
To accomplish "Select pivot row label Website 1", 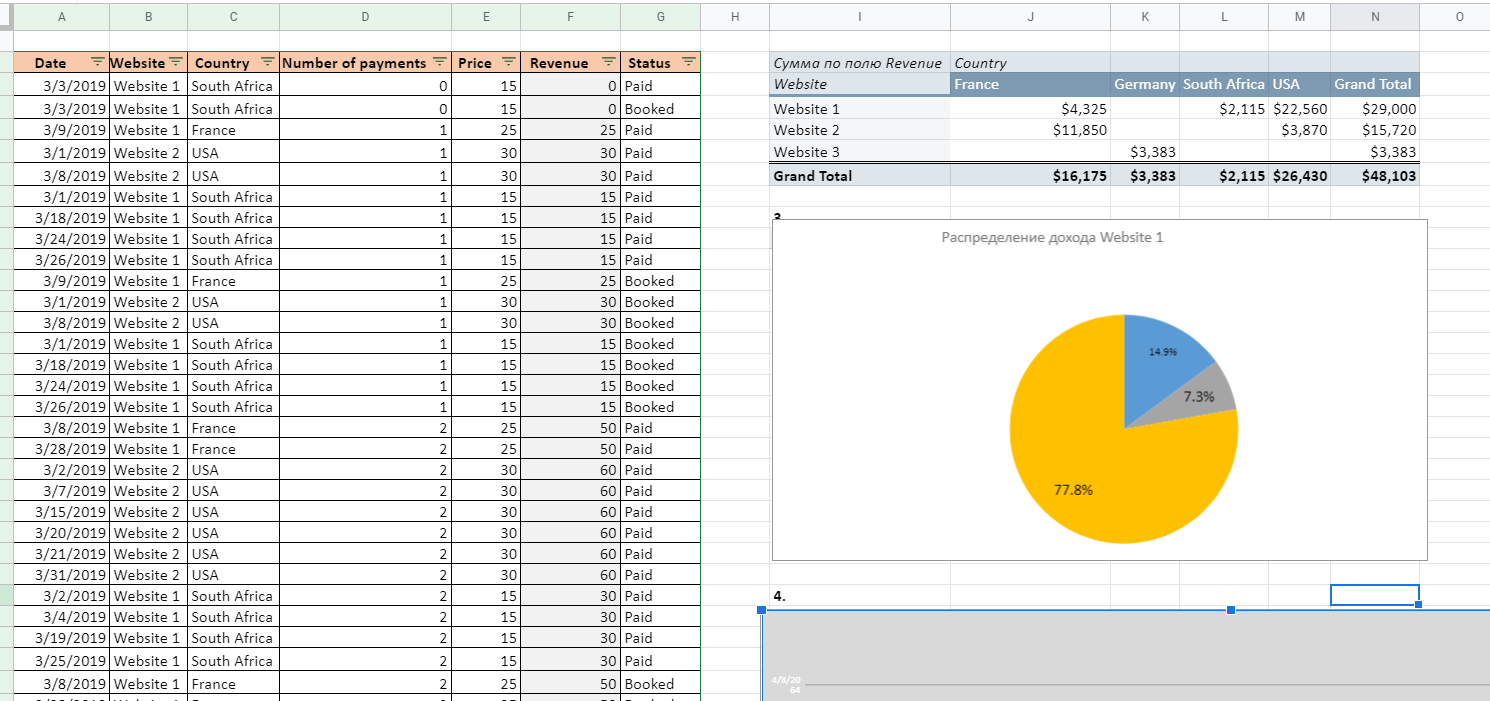I will pyautogui.click(x=860, y=109).
